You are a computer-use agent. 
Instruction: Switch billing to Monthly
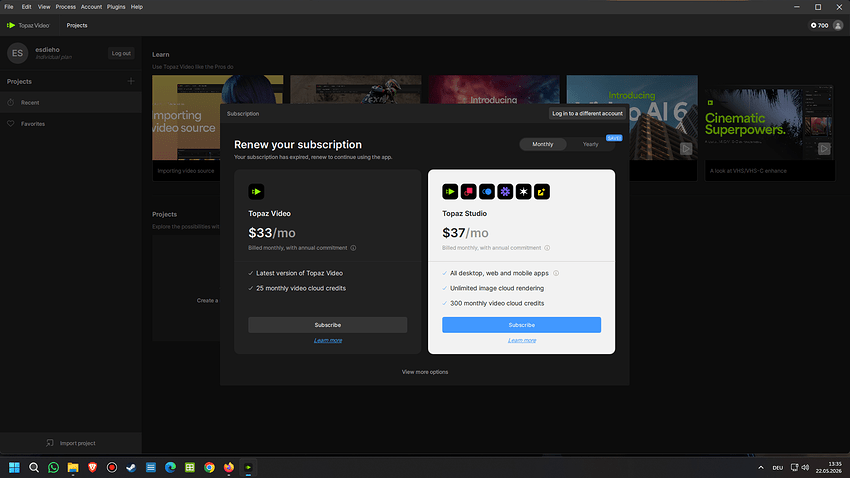(x=543, y=144)
